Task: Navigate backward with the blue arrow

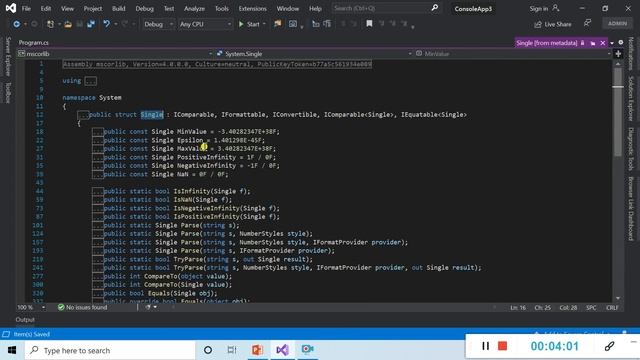Action: [x=16, y=24]
